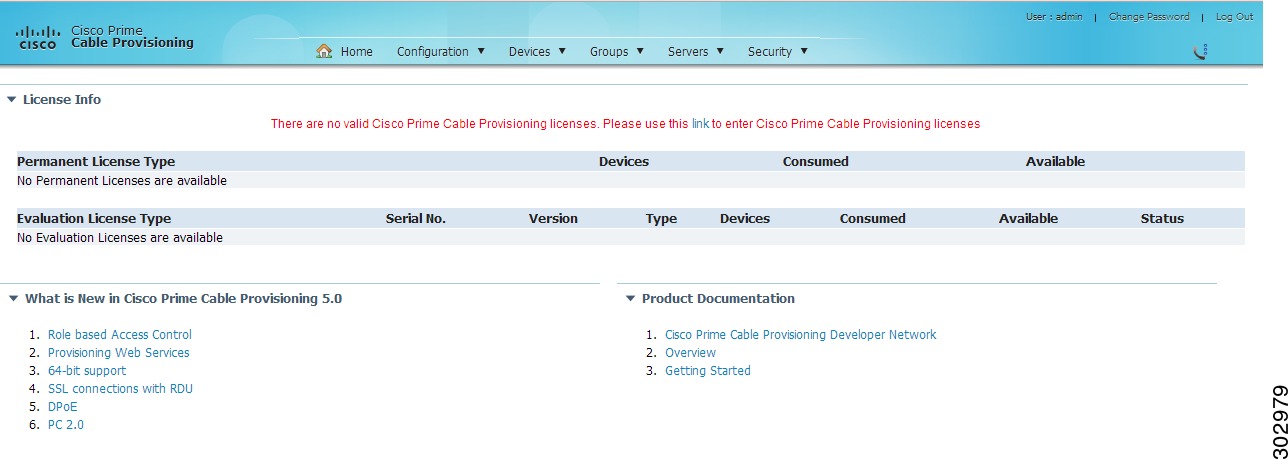The width and height of the screenshot is (1288, 460).
Task: Open SSL connections with RDU link
Action: 120,389
